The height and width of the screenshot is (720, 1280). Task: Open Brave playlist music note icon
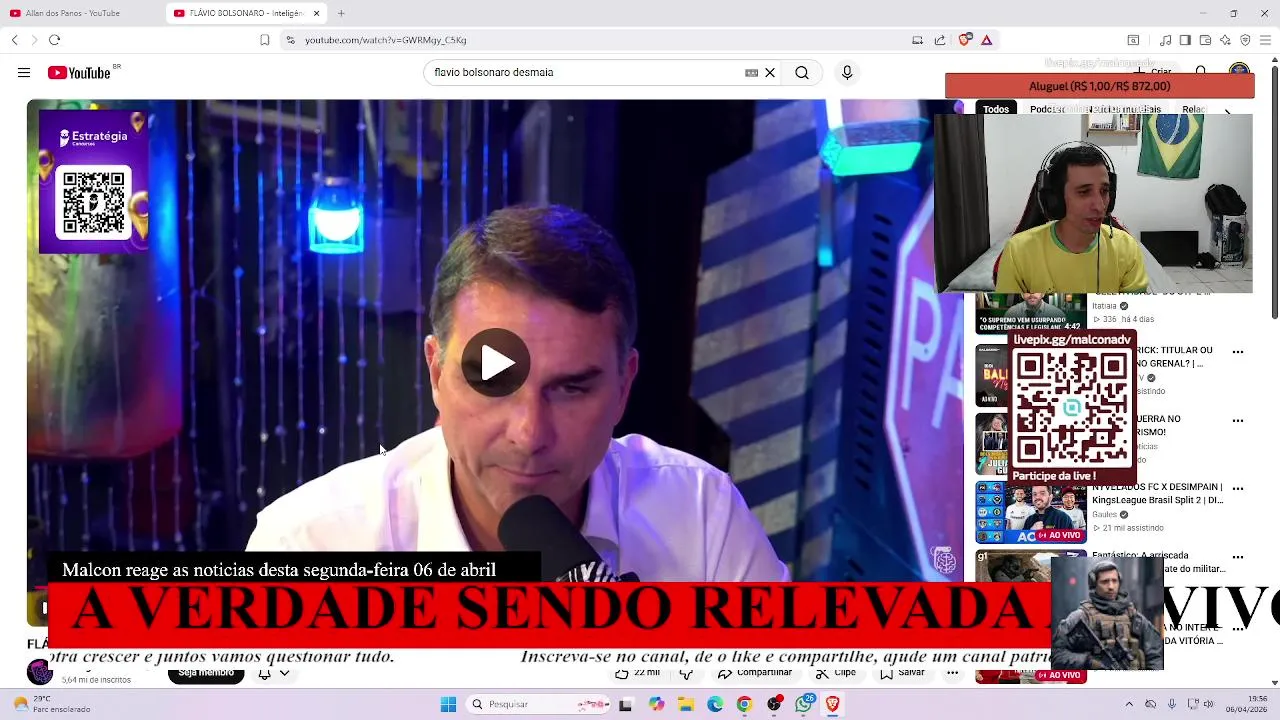[1165, 40]
